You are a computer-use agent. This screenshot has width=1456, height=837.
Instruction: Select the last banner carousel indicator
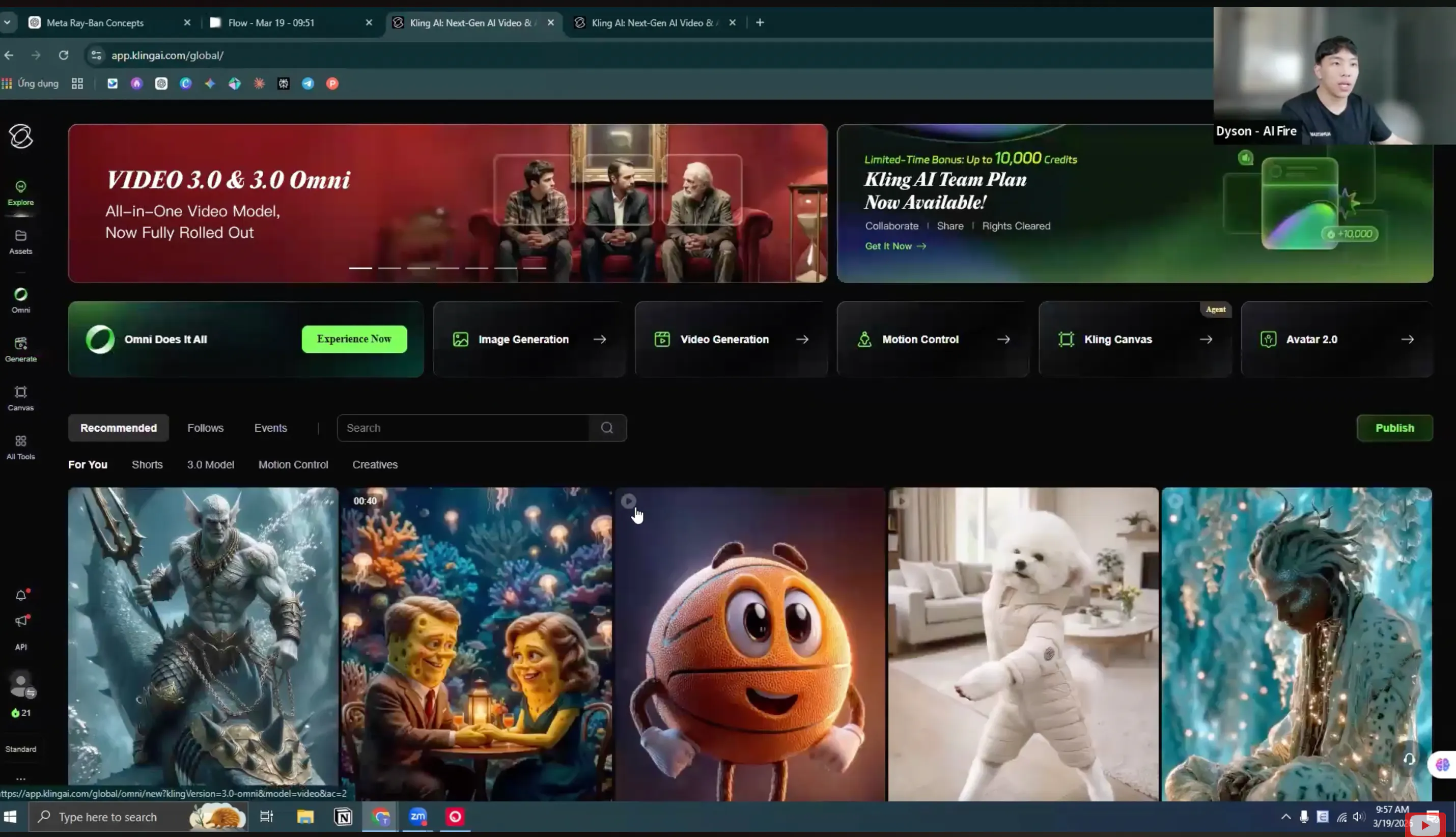[x=535, y=268]
